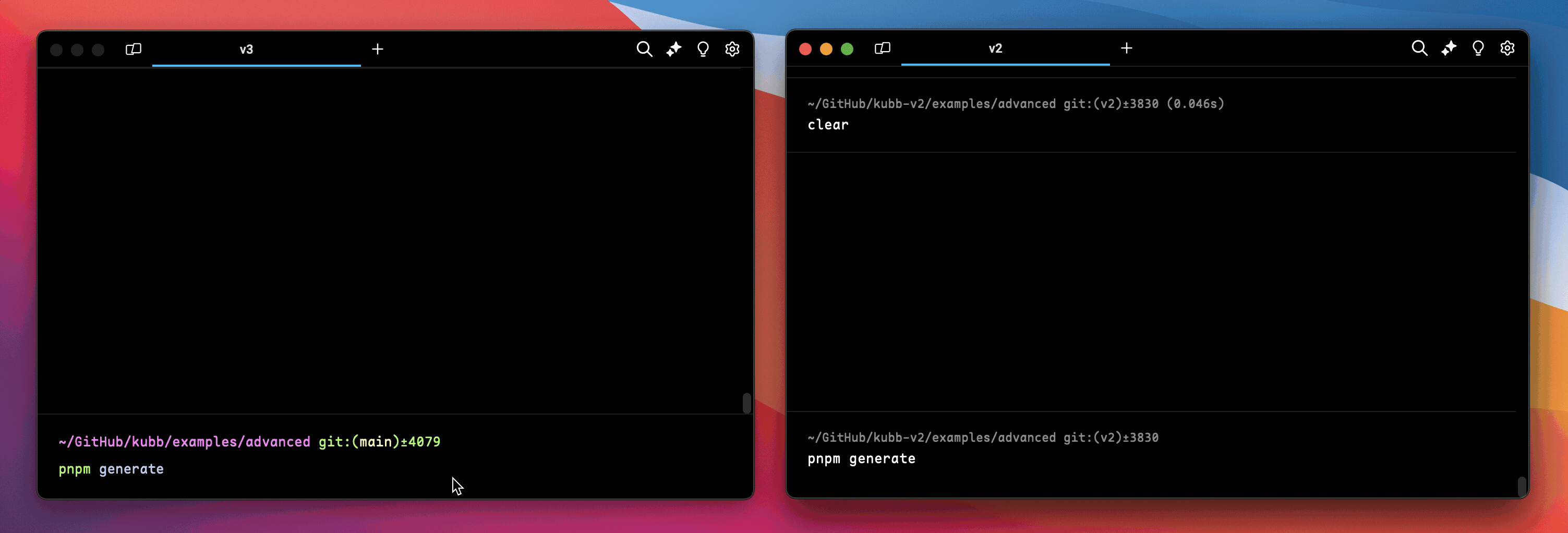The width and height of the screenshot is (1568, 533).
Task: Open search in the v3 terminal window
Action: [x=644, y=49]
